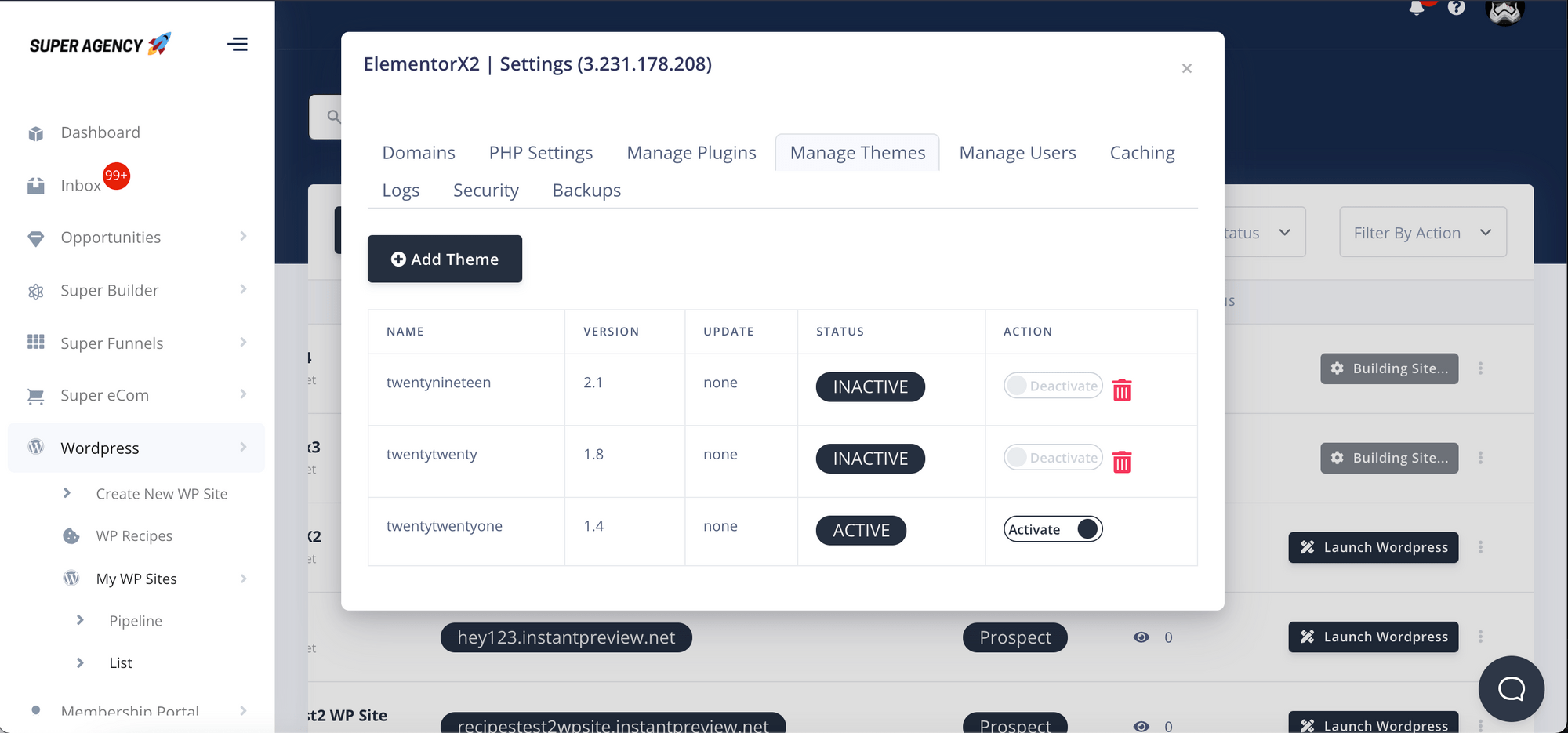Open the List submenu item

(x=121, y=663)
